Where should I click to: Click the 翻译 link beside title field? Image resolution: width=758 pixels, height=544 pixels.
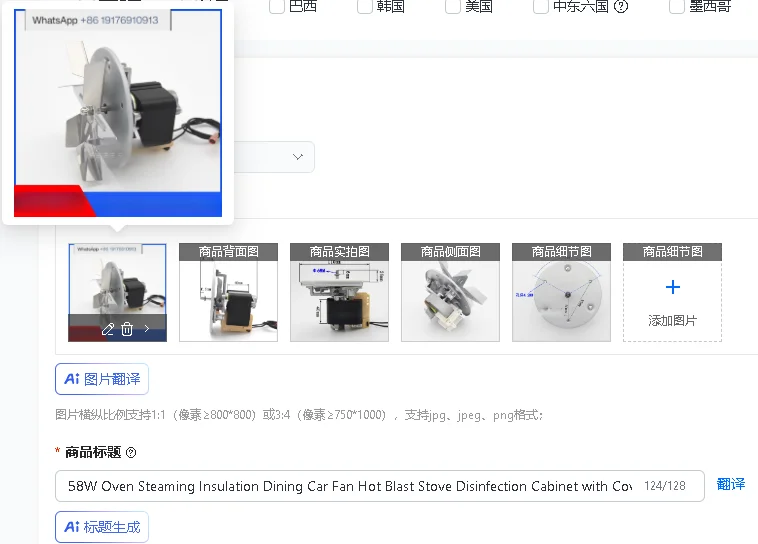click(x=730, y=484)
